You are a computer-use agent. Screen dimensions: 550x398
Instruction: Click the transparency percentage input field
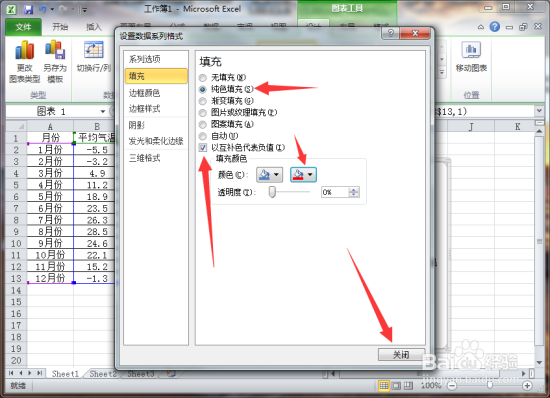pos(335,192)
